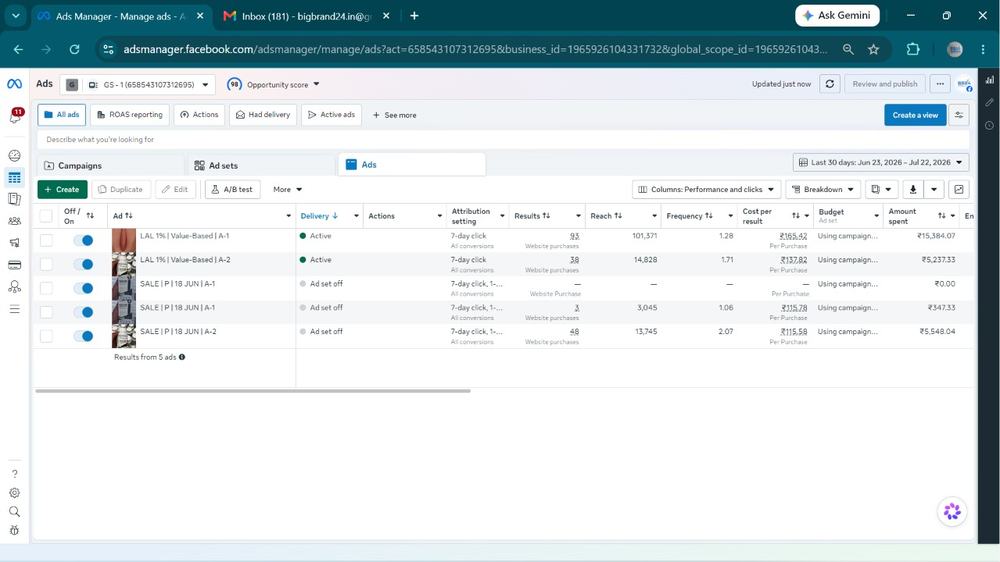
Task: Select the Ads tab
Action: coord(411,165)
